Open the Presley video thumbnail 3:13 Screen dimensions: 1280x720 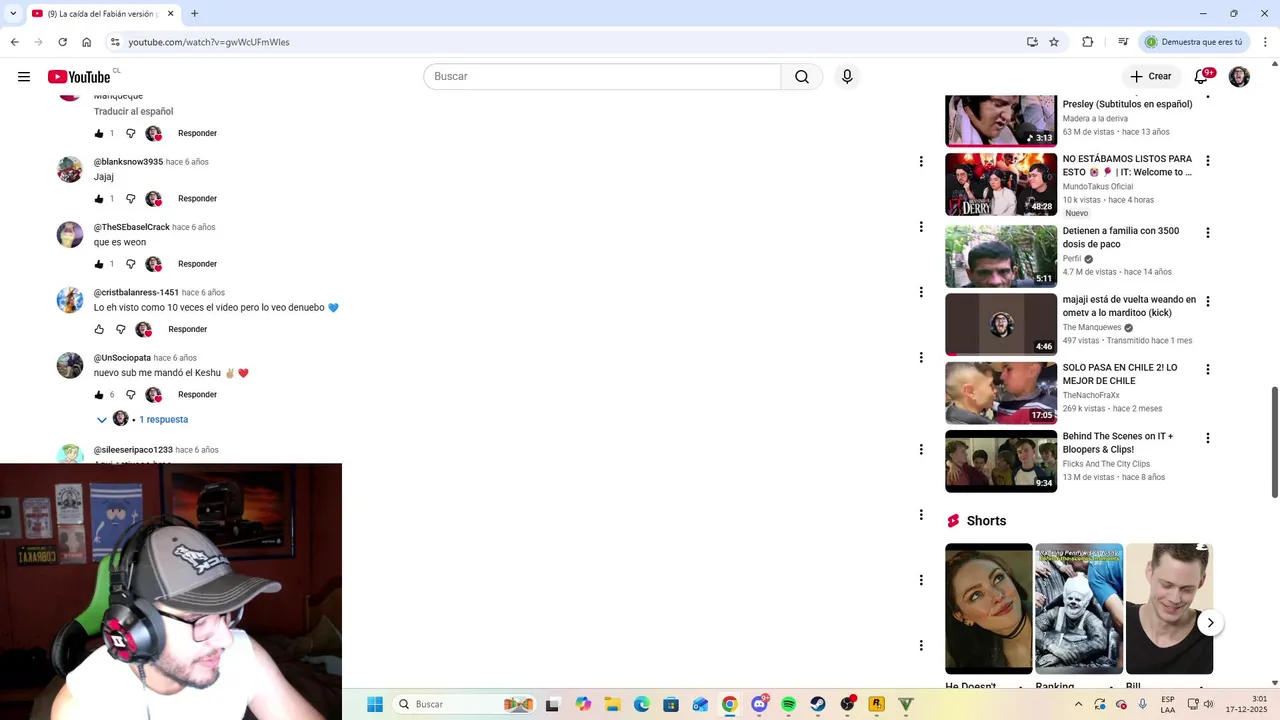tap(1001, 120)
